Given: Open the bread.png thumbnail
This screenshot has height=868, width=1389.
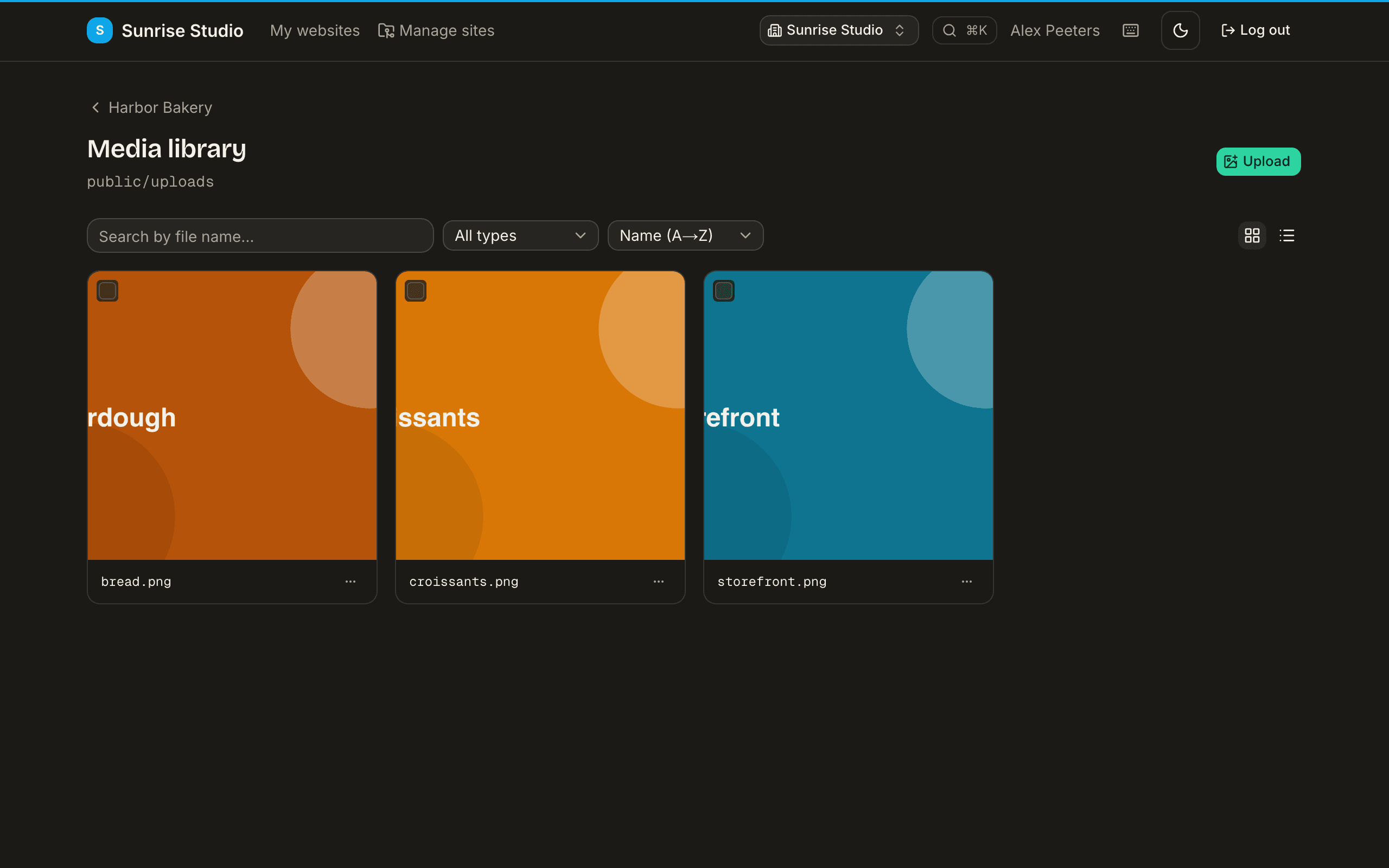Looking at the screenshot, I should pos(232,416).
